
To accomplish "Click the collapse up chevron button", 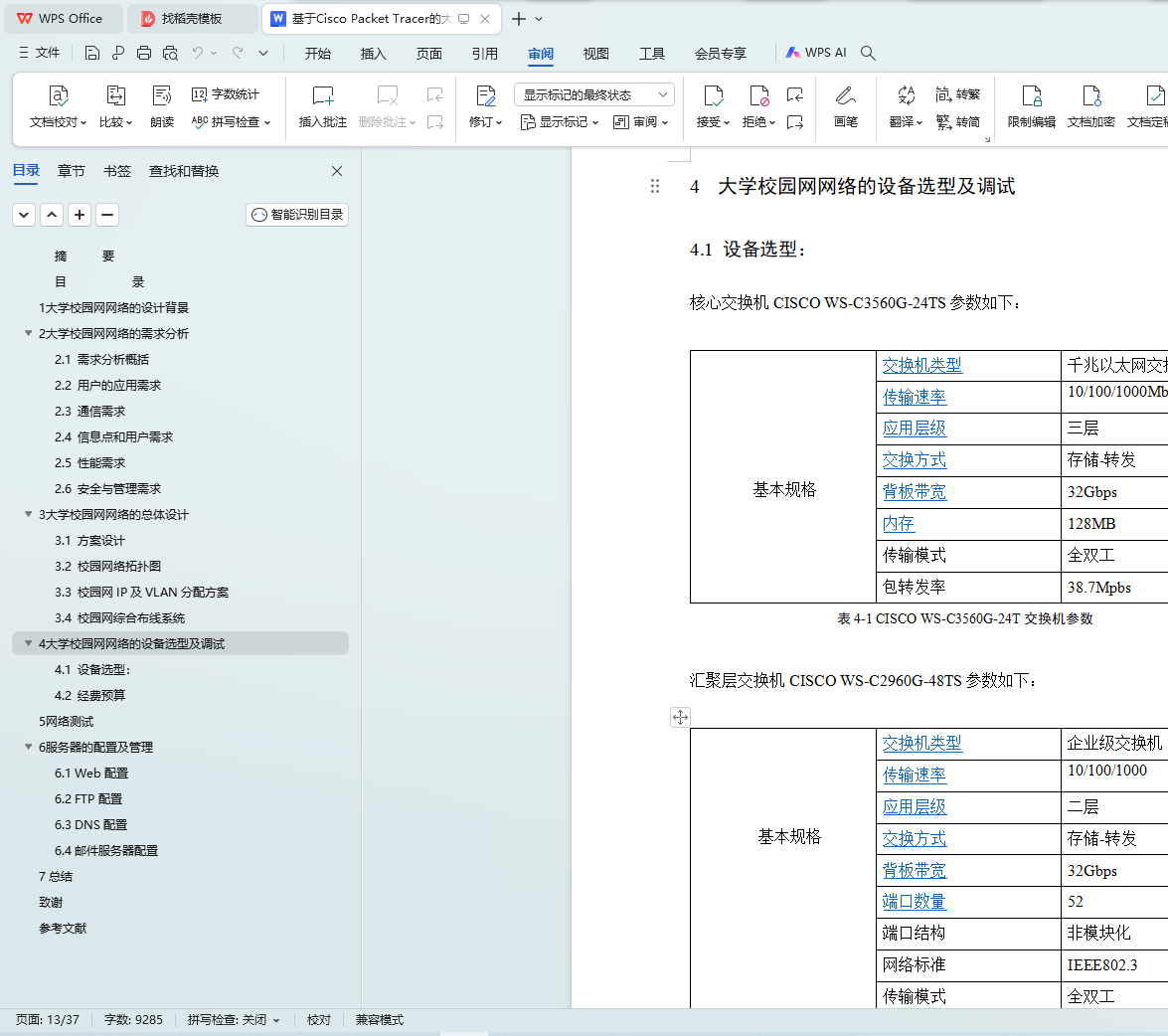I will (x=52, y=215).
